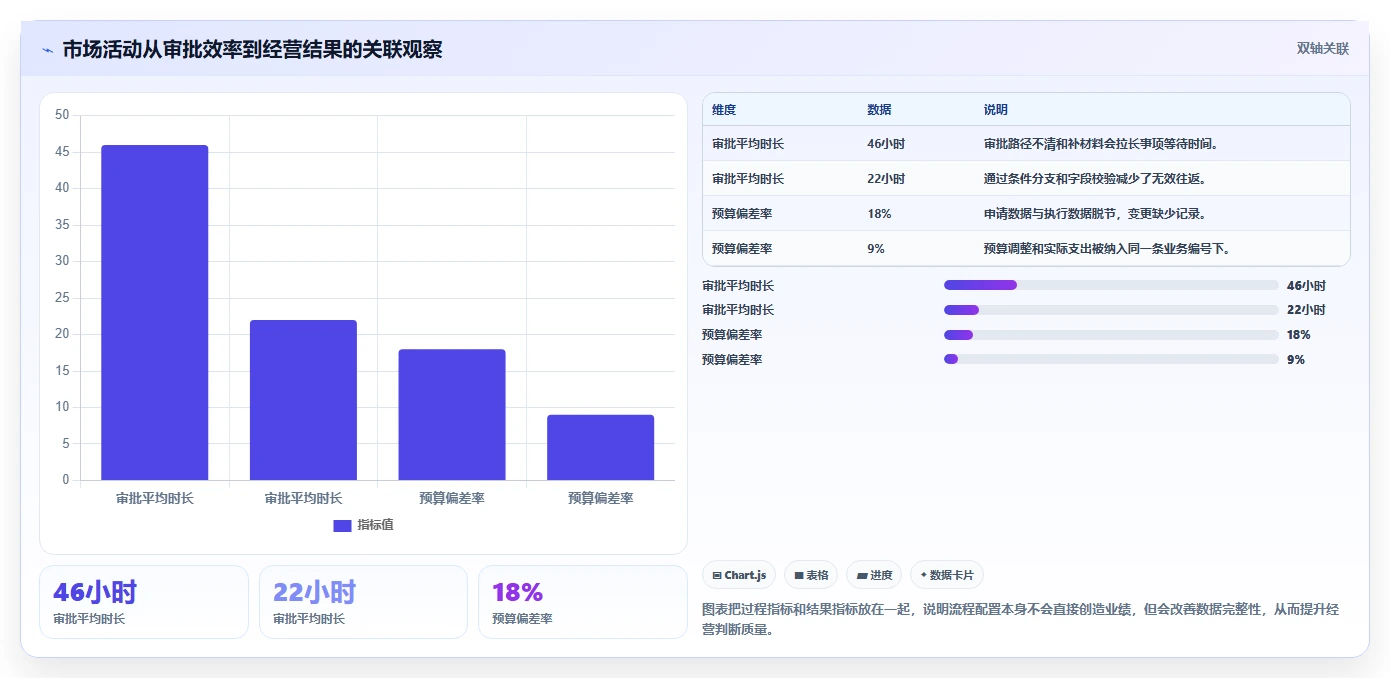Click the 说明 column header in the table

pyautogui.click(x=995, y=110)
